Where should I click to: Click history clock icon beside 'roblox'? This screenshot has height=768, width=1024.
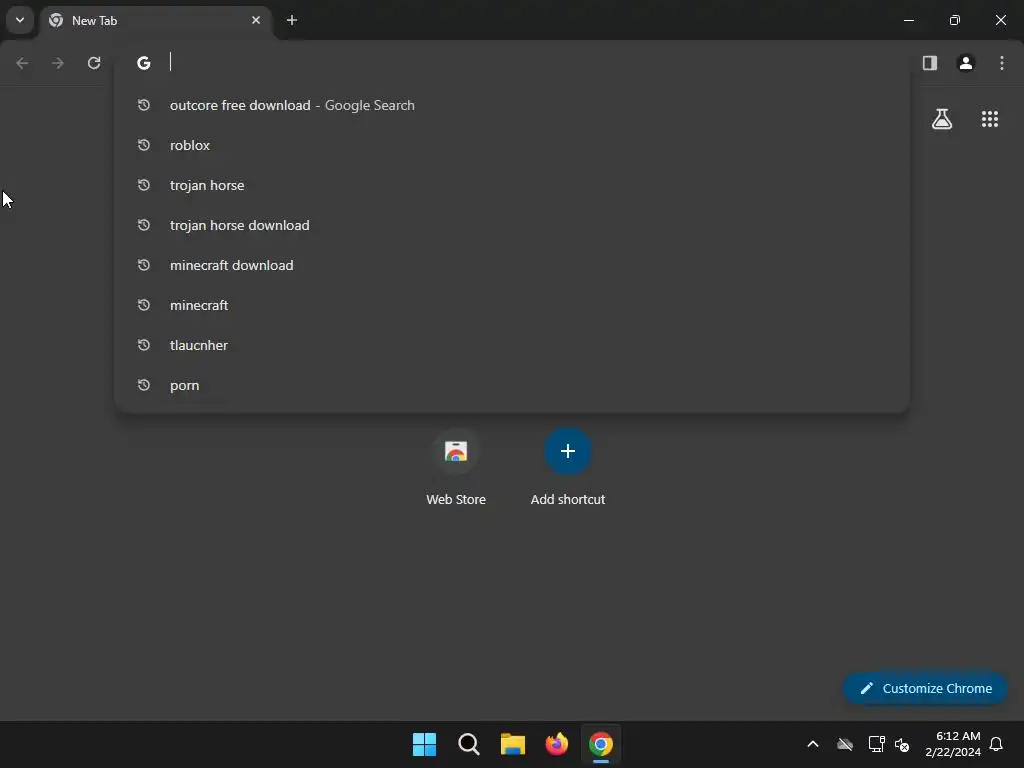pyautogui.click(x=144, y=145)
